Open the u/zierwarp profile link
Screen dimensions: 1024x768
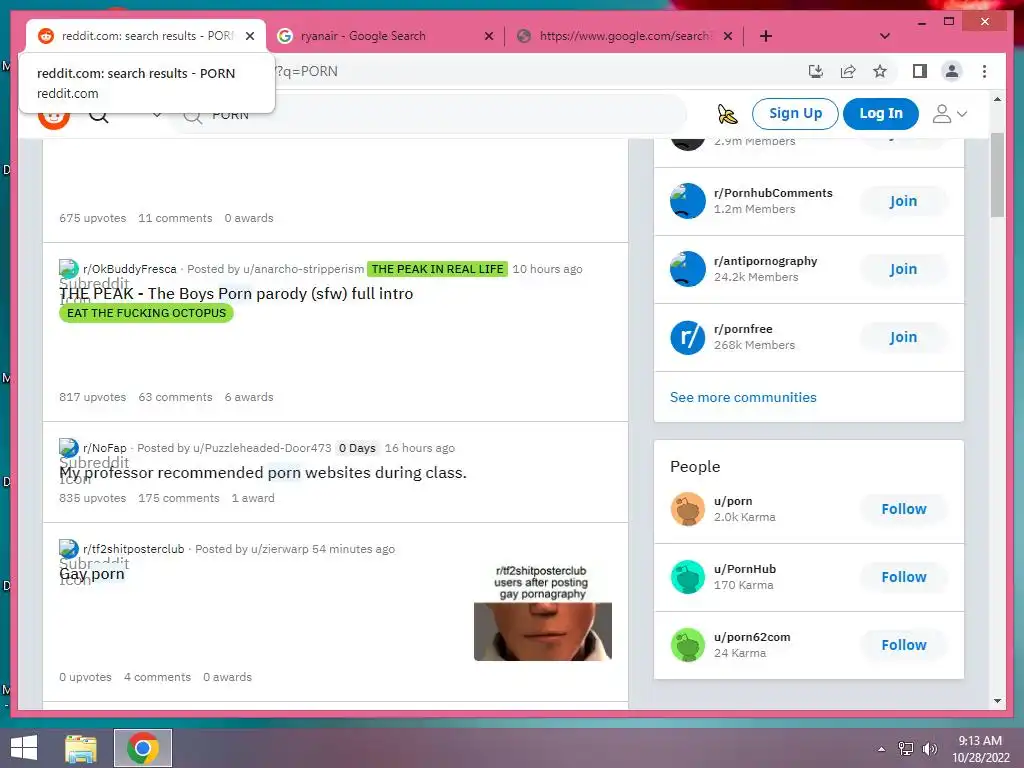click(x=279, y=549)
